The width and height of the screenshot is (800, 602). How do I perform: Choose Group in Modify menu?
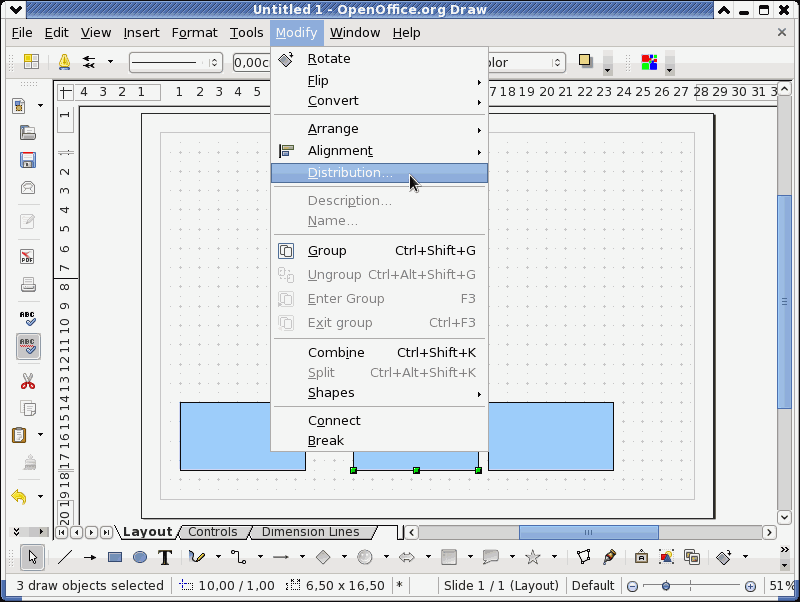(380, 250)
